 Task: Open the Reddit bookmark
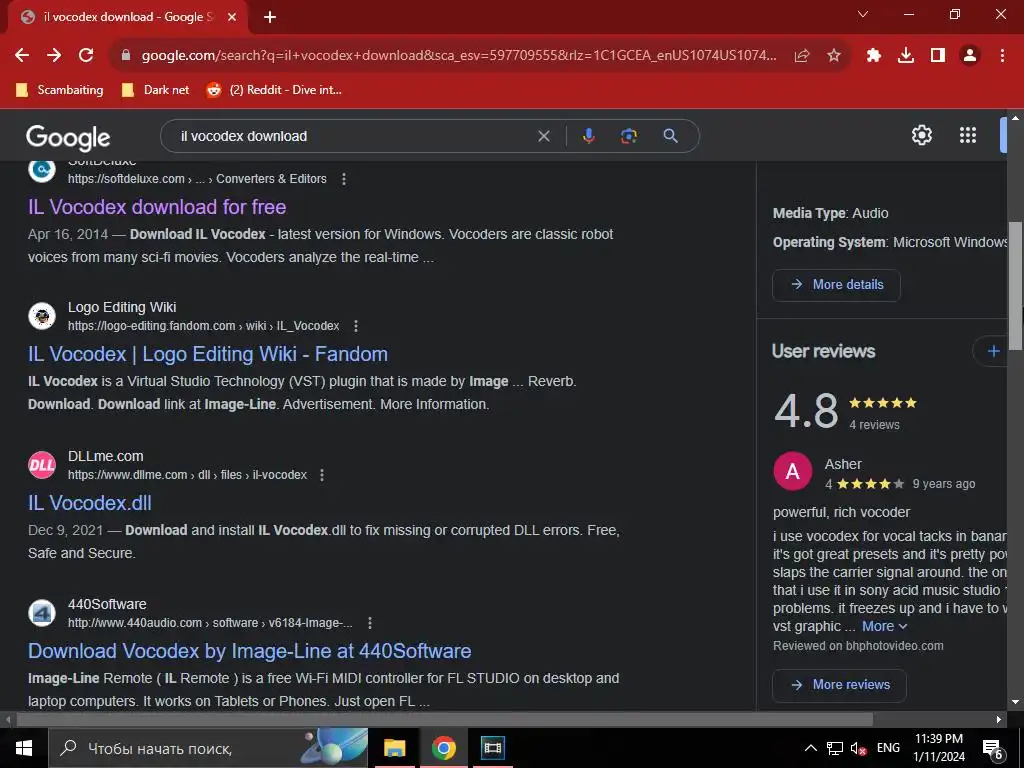(274, 90)
